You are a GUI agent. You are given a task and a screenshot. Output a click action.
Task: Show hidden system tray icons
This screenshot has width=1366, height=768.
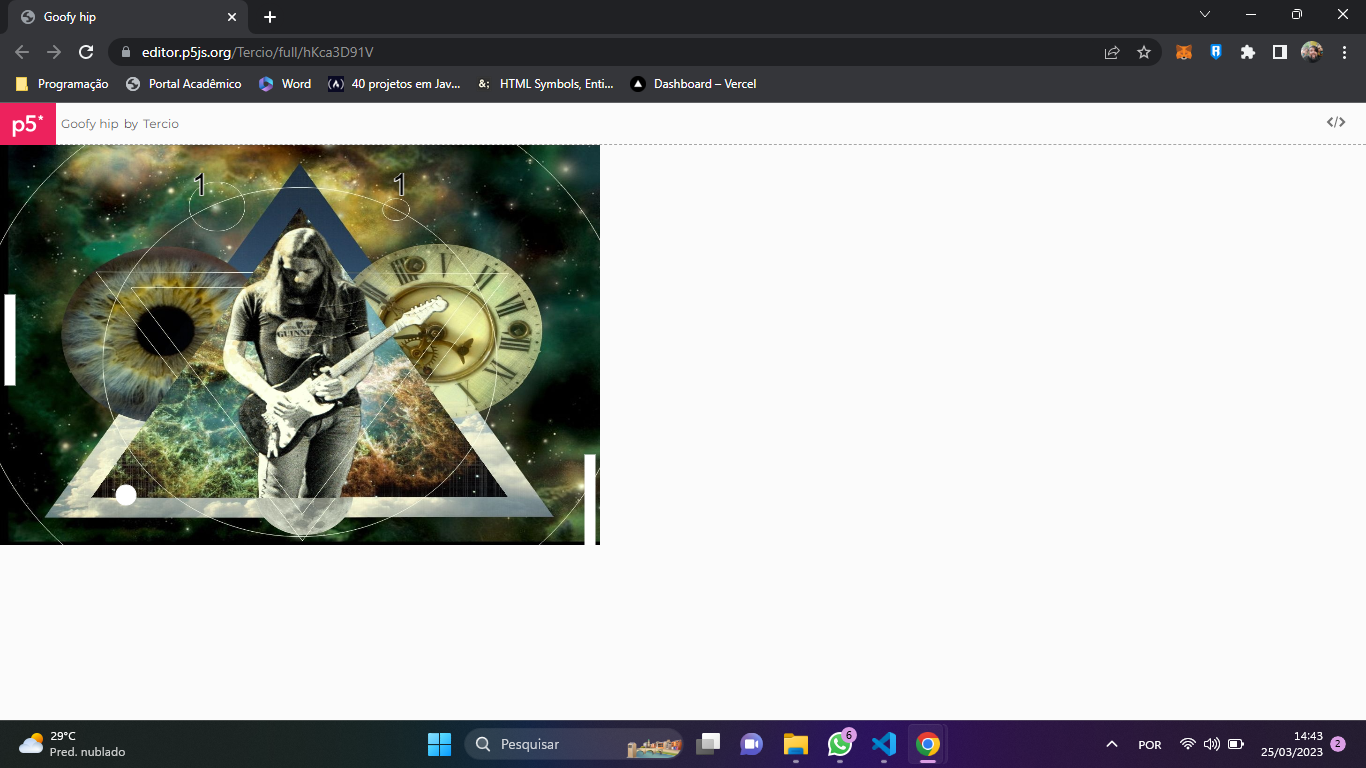click(1111, 744)
